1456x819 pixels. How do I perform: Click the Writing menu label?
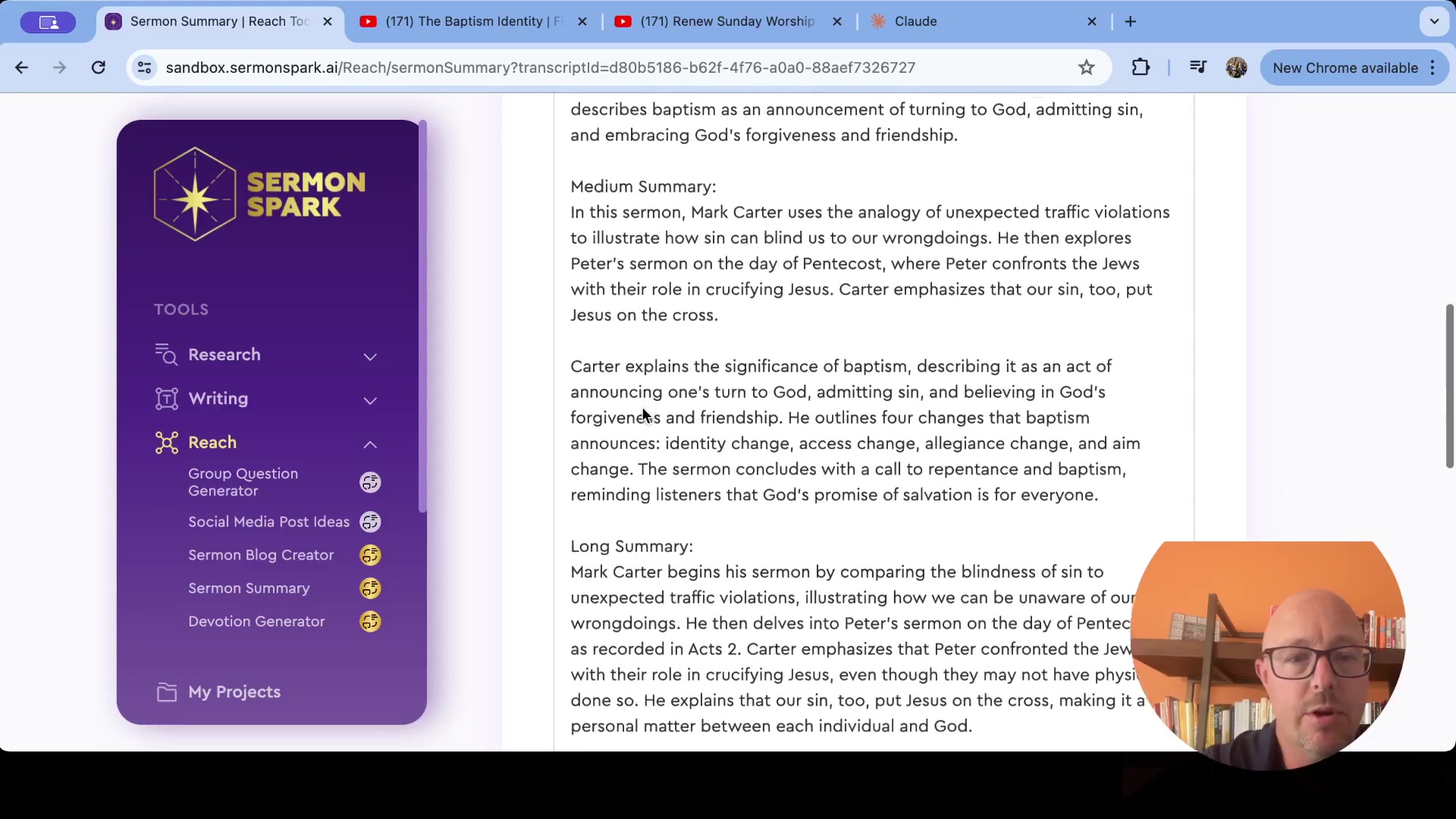click(x=218, y=398)
